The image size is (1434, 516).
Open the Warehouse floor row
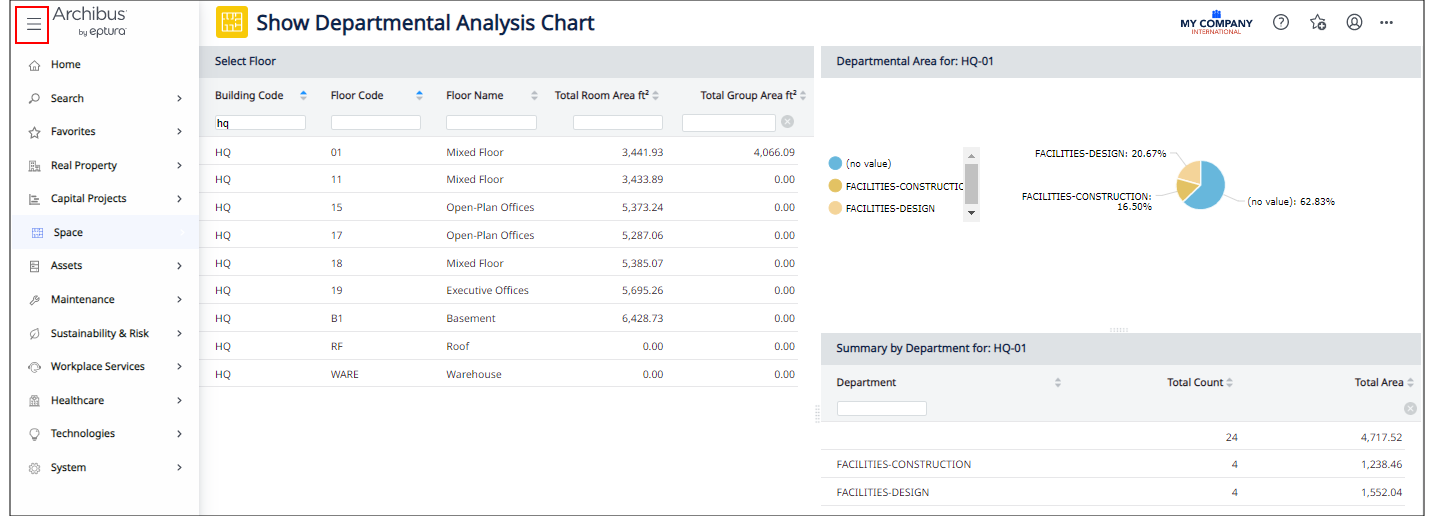point(474,374)
